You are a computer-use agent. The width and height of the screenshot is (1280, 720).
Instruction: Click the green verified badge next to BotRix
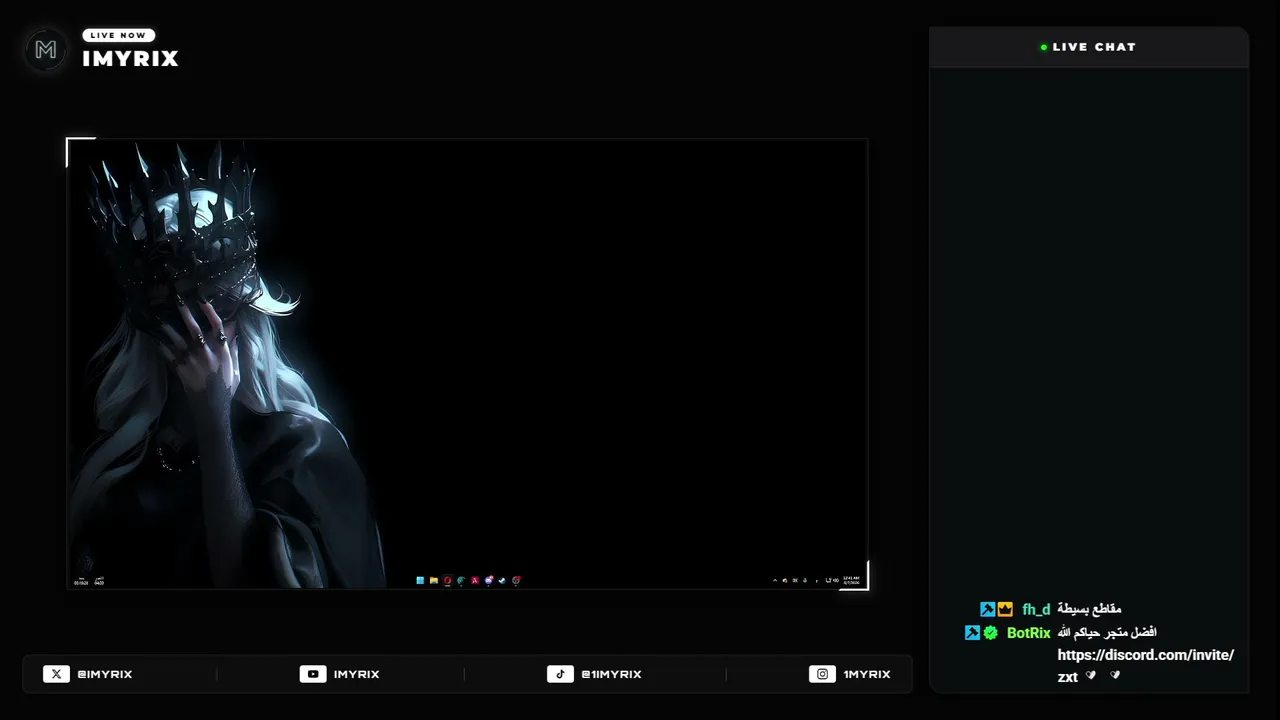(990, 633)
